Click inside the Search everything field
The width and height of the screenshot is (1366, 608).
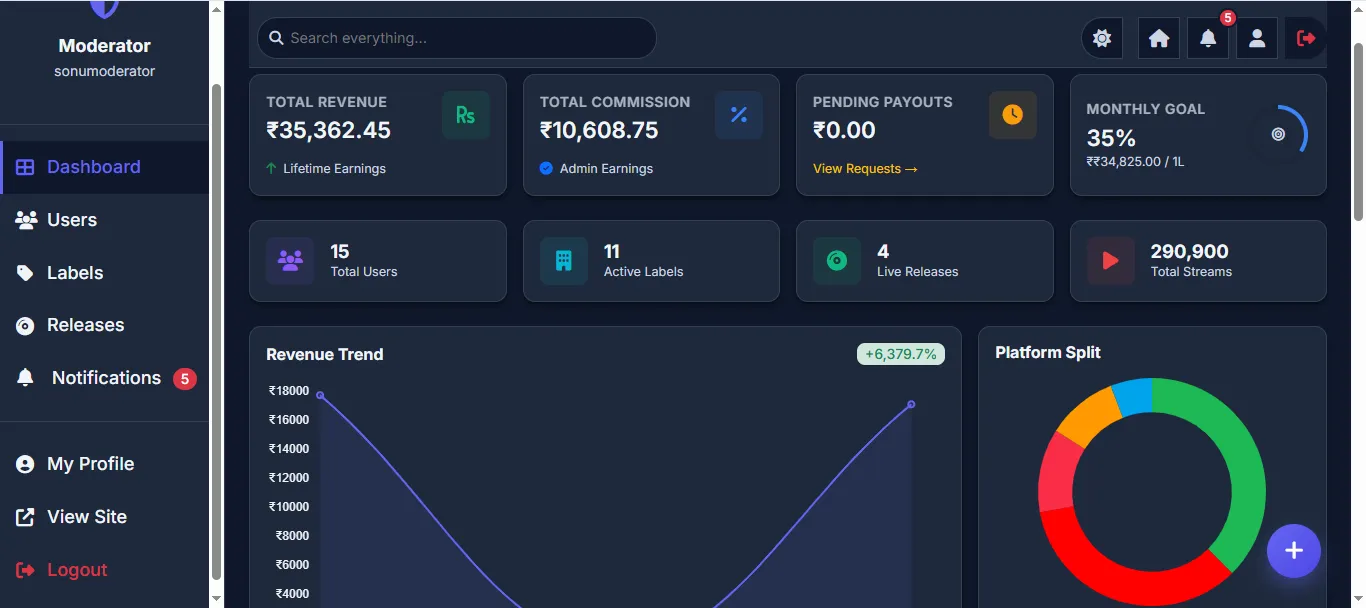[x=457, y=38]
